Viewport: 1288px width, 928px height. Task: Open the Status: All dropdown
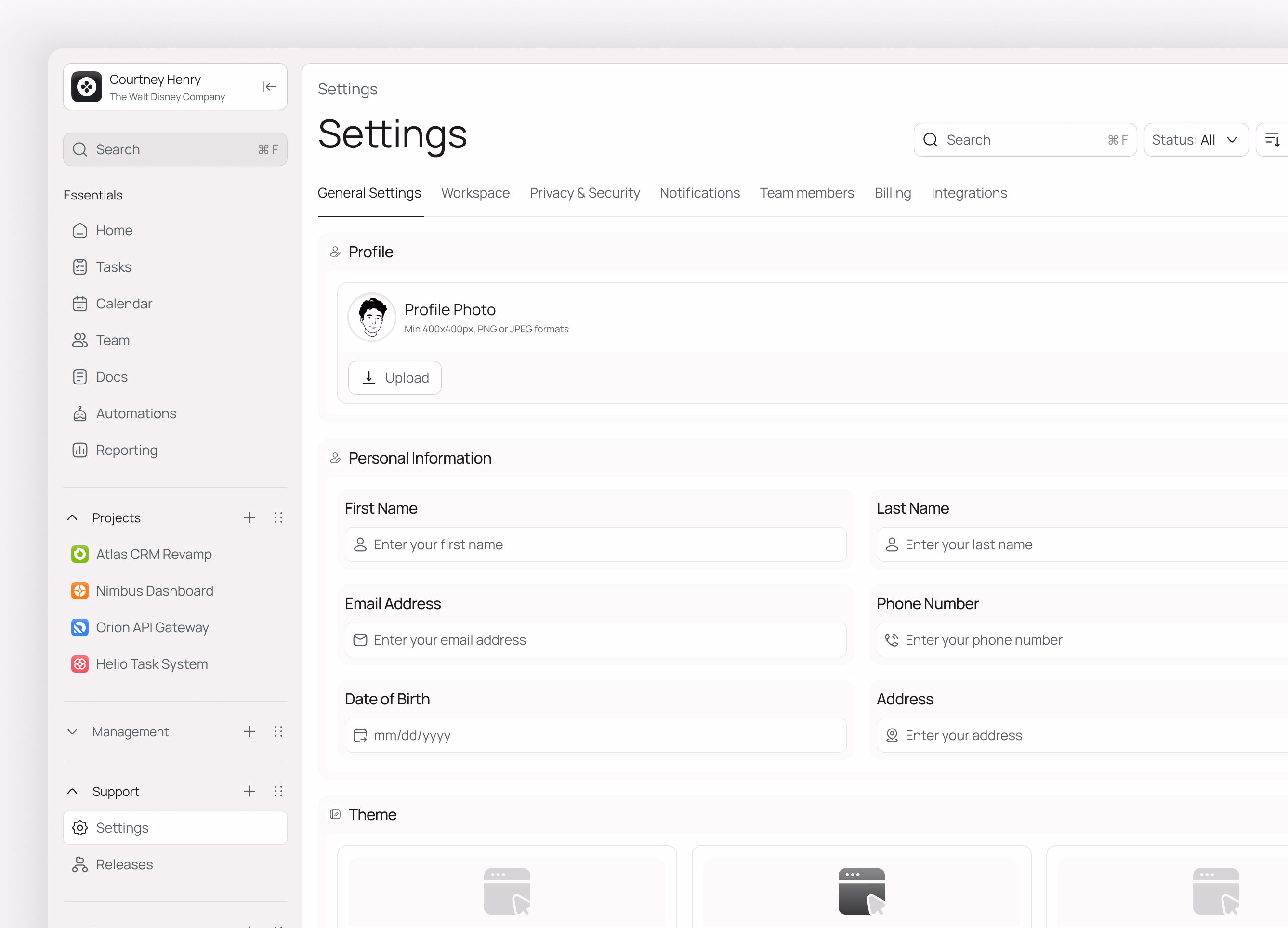[1196, 140]
